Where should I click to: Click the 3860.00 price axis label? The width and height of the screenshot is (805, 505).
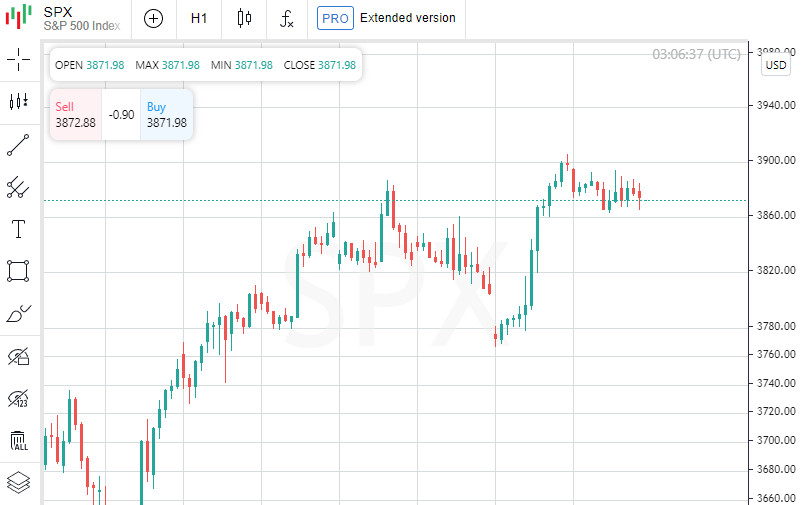(x=776, y=215)
